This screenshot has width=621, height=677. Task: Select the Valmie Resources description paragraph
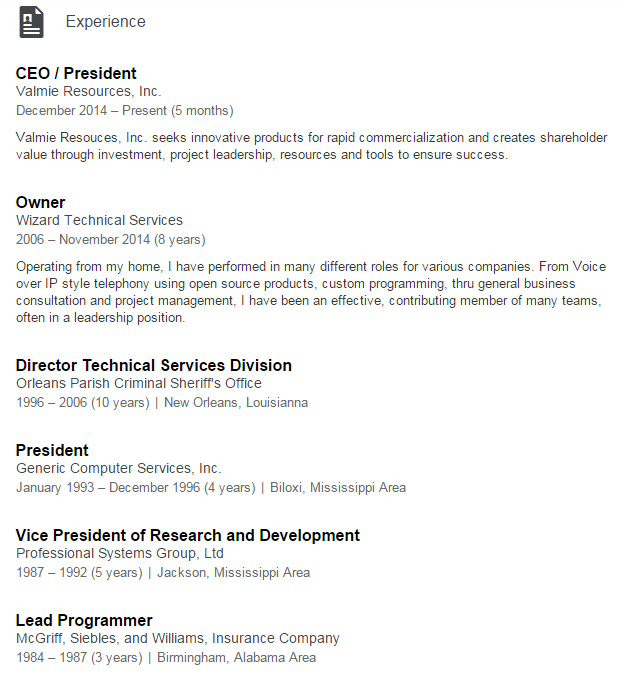(311, 146)
